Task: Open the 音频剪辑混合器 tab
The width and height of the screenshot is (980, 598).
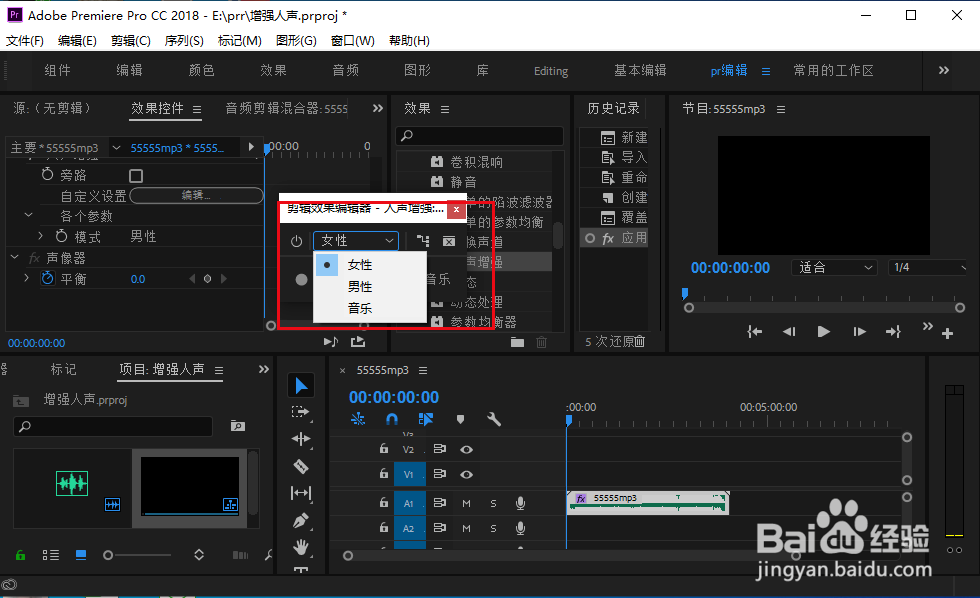Action: click(x=286, y=108)
